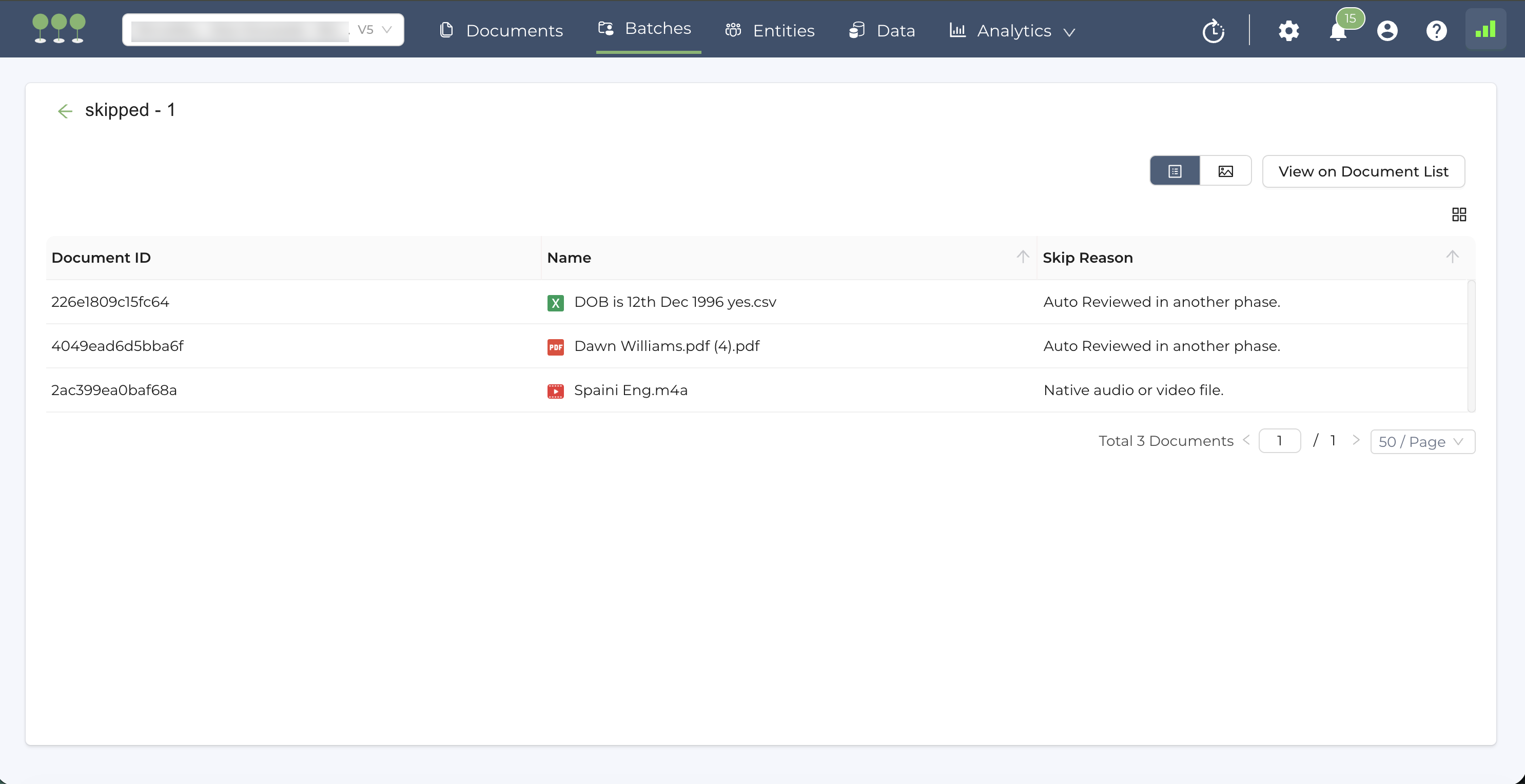This screenshot has height=784, width=1525.
Task: Click the back arrow beside skipped - 1
Action: [65, 111]
